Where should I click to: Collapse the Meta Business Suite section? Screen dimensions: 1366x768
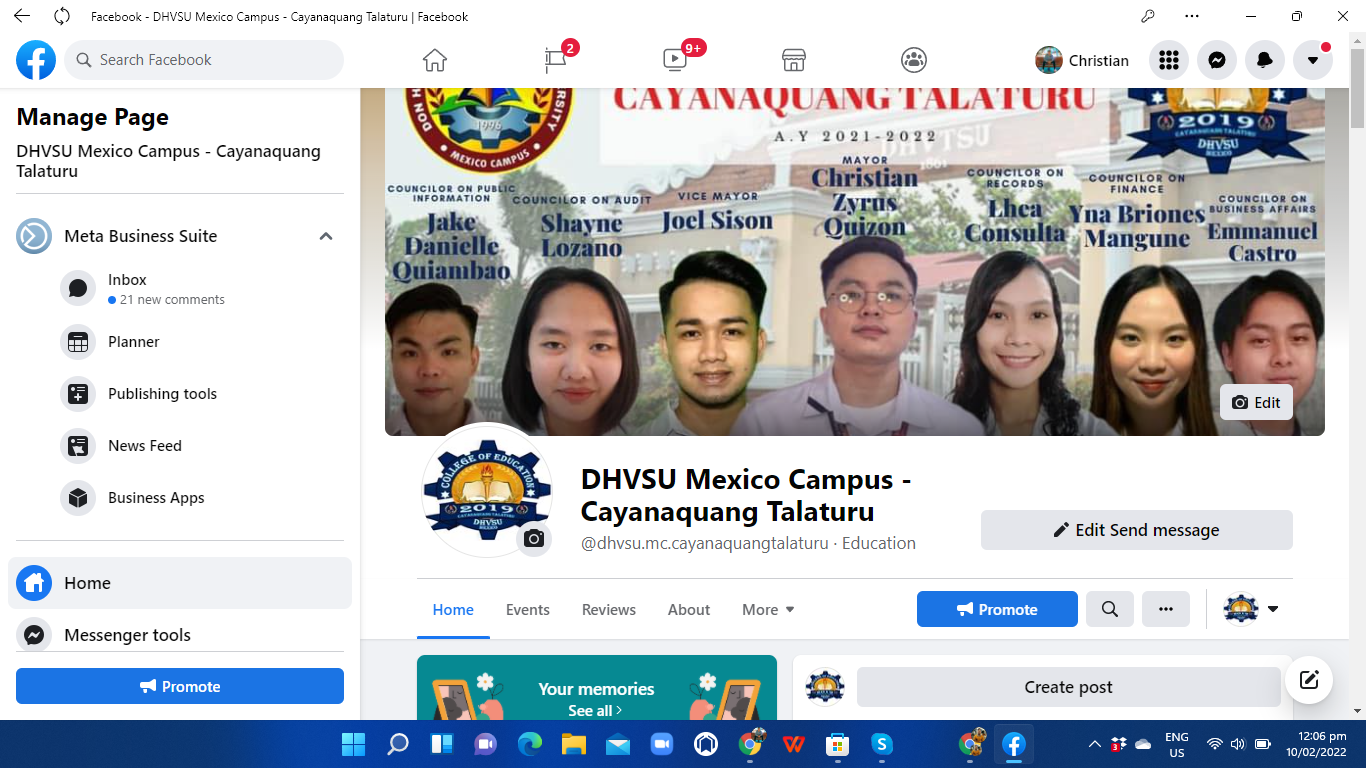pos(325,236)
